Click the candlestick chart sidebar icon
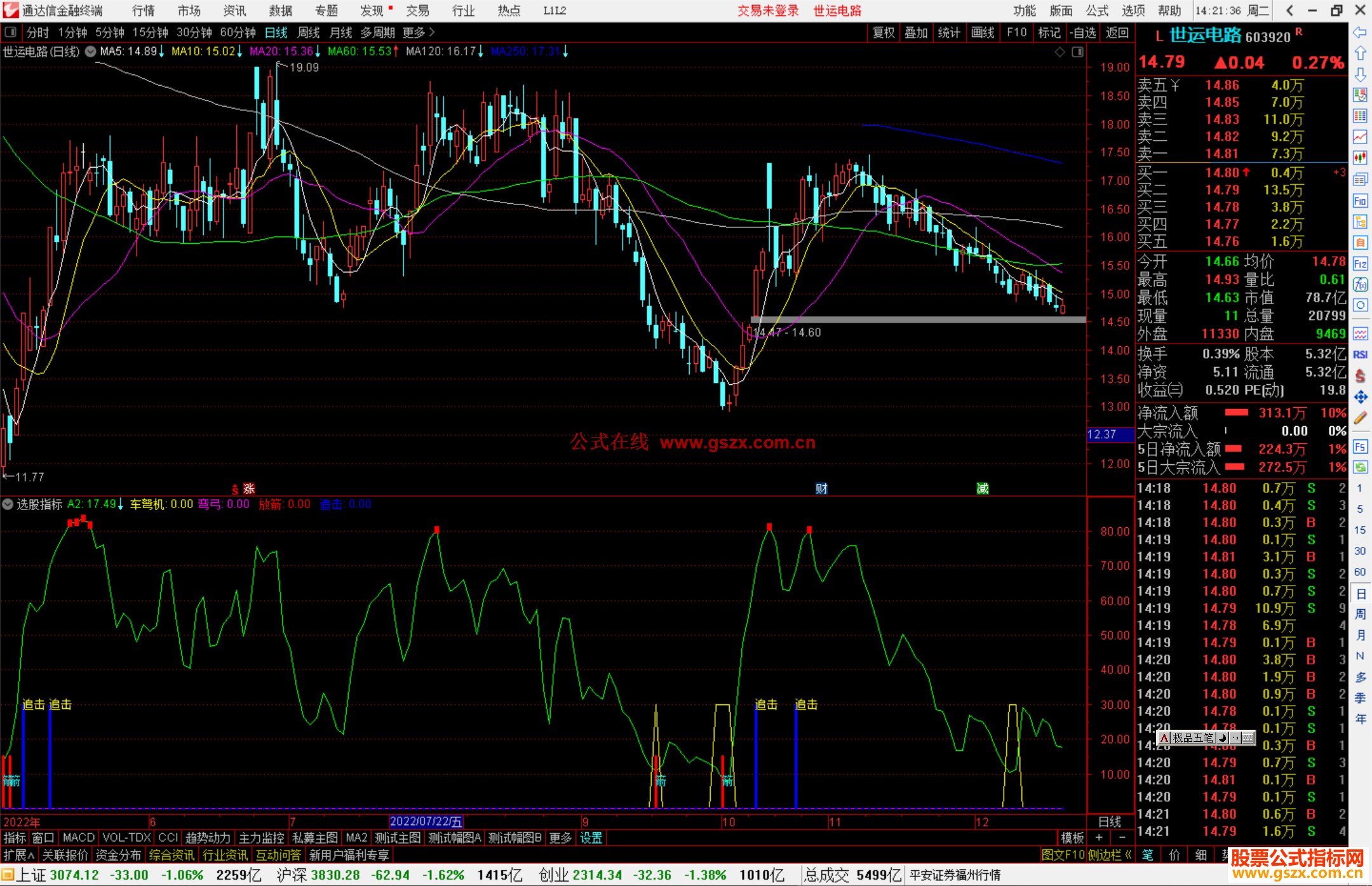Viewport: 1372px width, 886px height. tap(1360, 158)
